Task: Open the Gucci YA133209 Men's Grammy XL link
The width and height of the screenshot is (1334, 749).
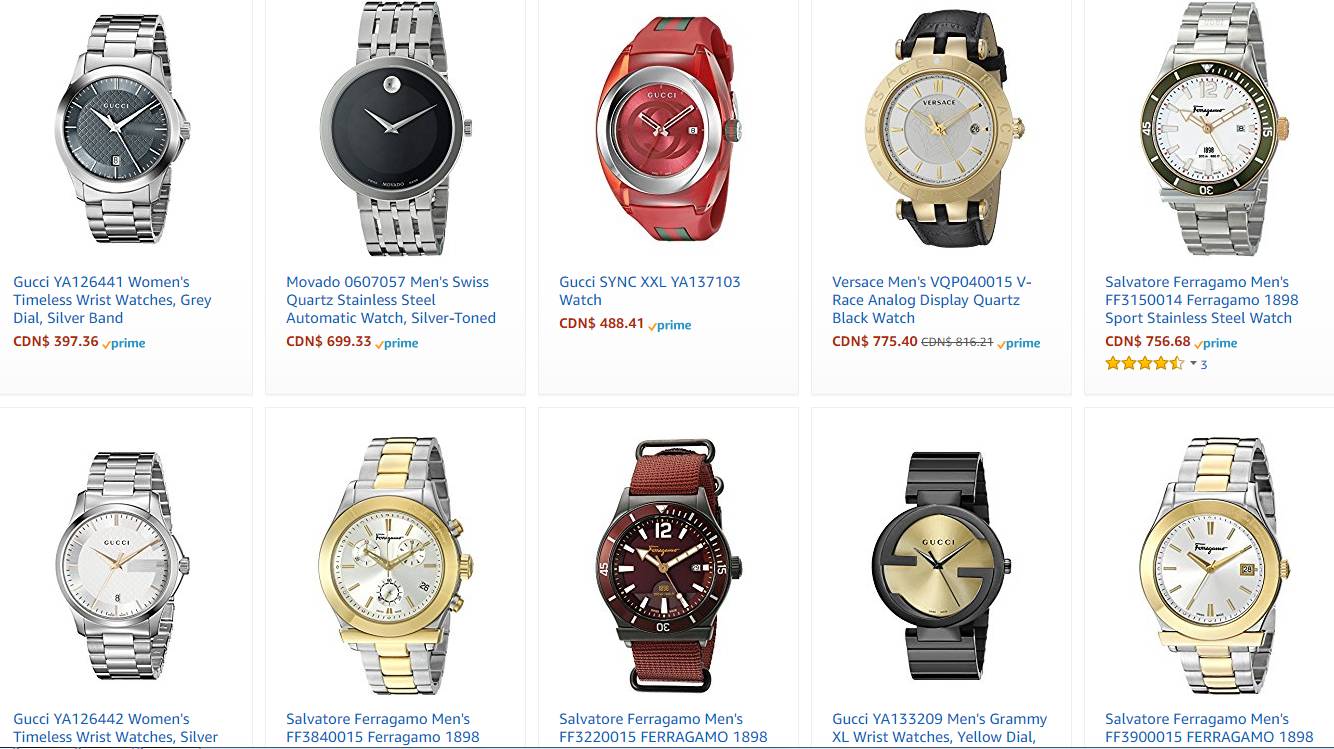Action: [939, 728]
